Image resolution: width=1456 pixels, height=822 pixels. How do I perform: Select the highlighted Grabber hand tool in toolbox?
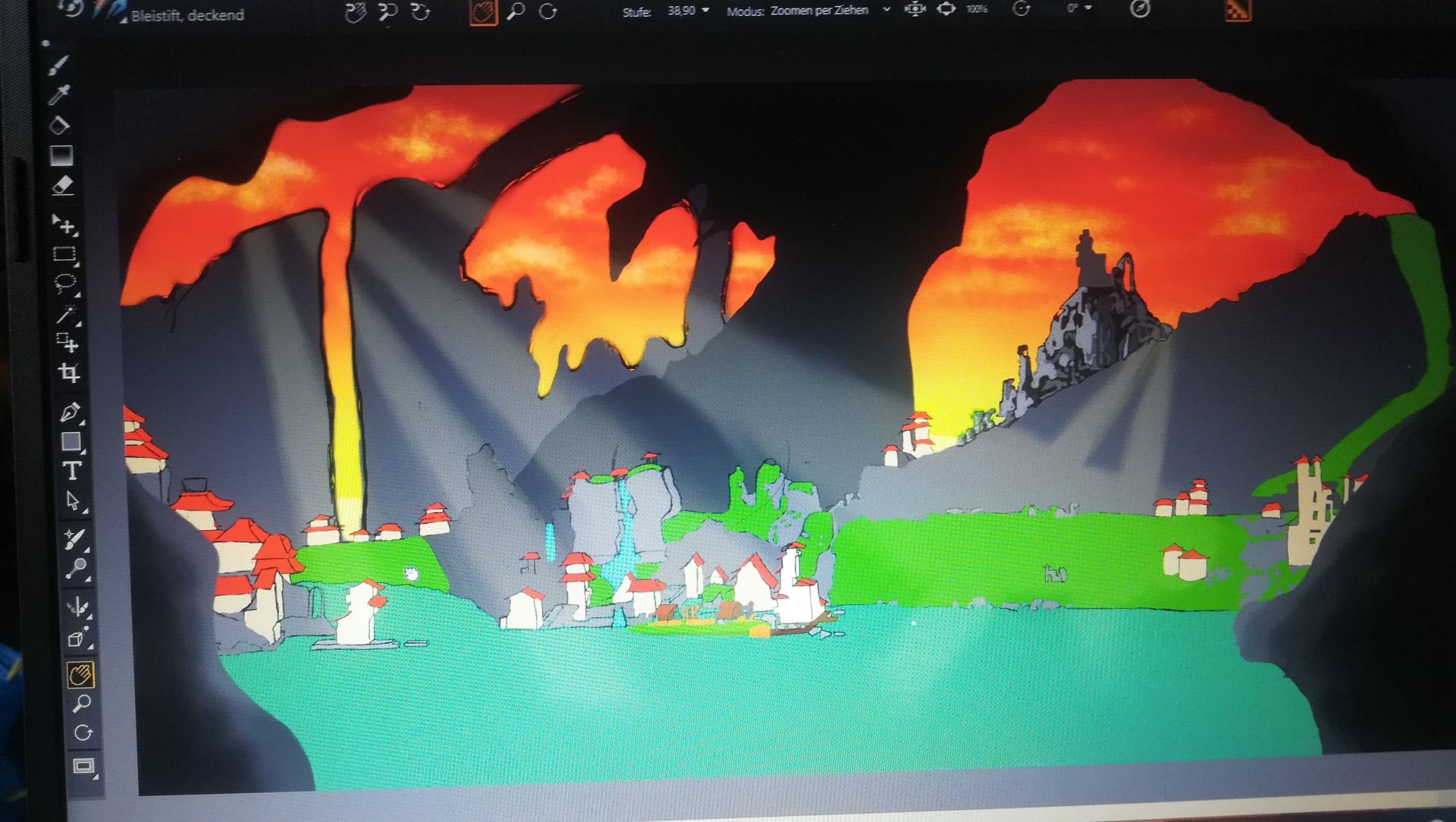[x=80, y=674]
